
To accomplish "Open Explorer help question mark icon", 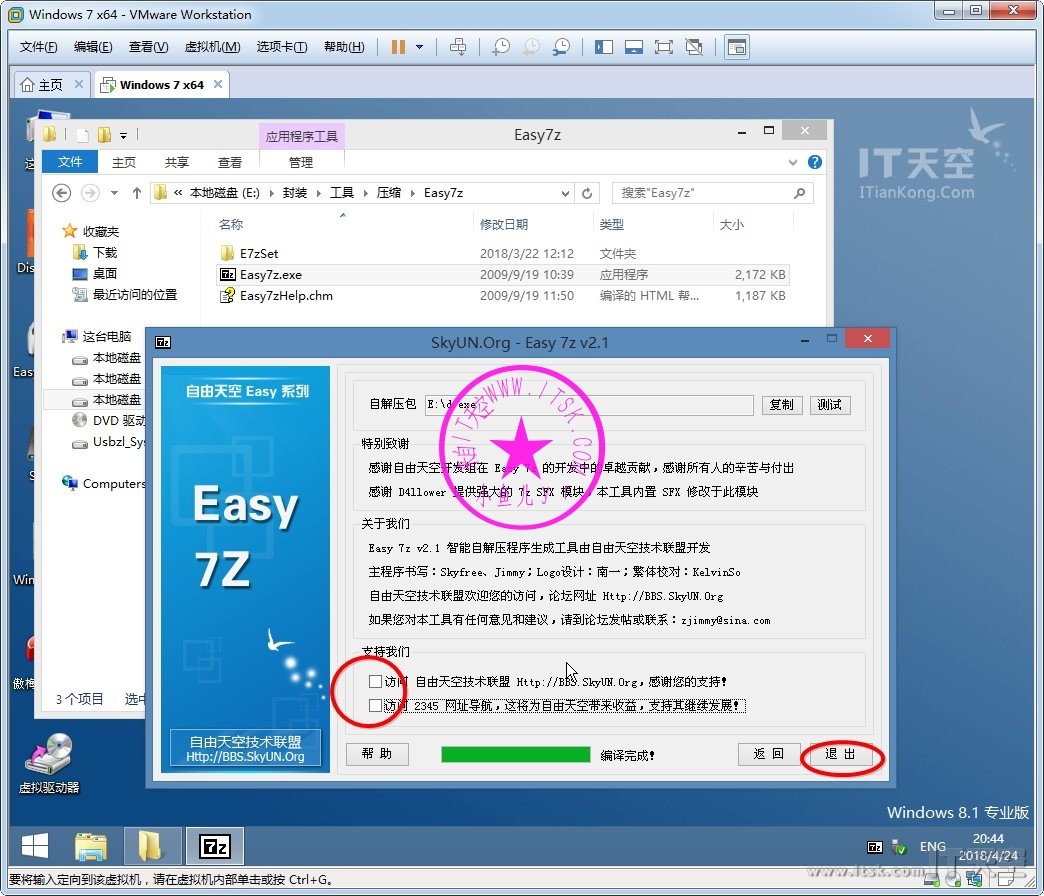I will (815, 162).
